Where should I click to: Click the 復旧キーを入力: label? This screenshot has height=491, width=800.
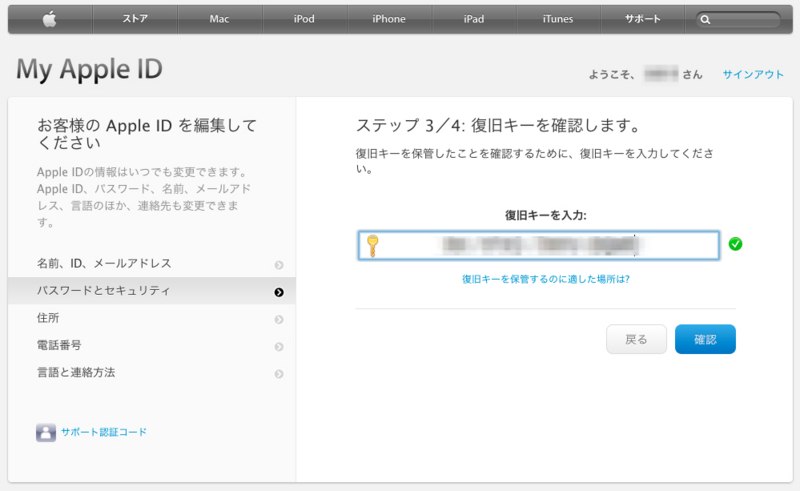click(x=546, y=215)
